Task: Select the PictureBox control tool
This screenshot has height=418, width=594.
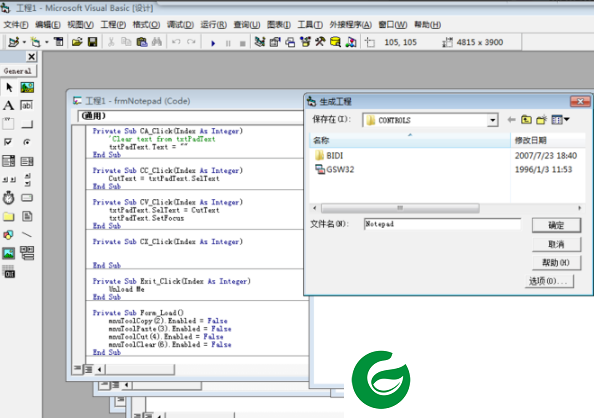Action: [x=27, y=88]
